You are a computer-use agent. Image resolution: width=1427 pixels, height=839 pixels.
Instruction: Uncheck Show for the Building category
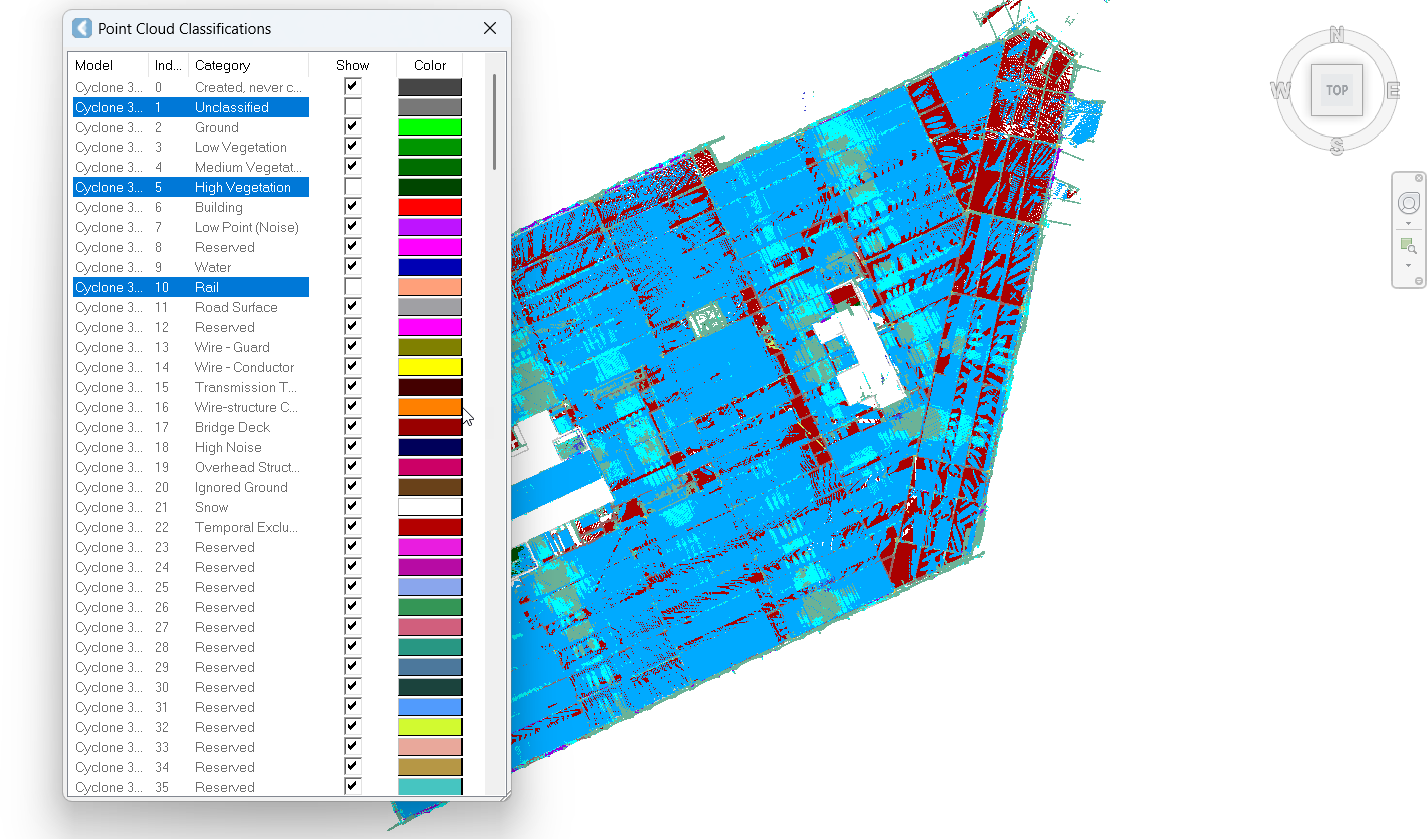pyautogui.click(x=352, y=207)
